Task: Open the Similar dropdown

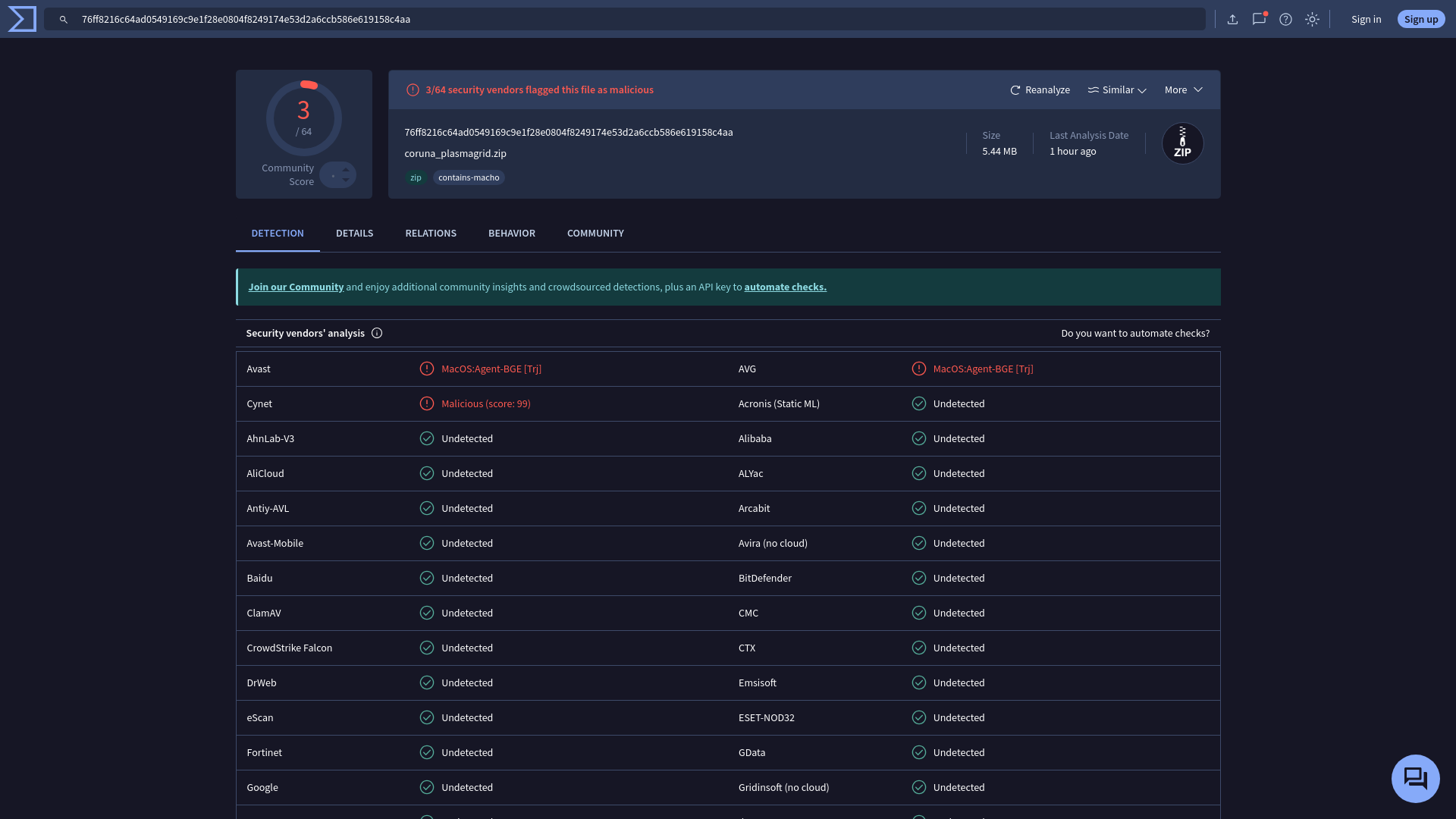Action: 1116,89
